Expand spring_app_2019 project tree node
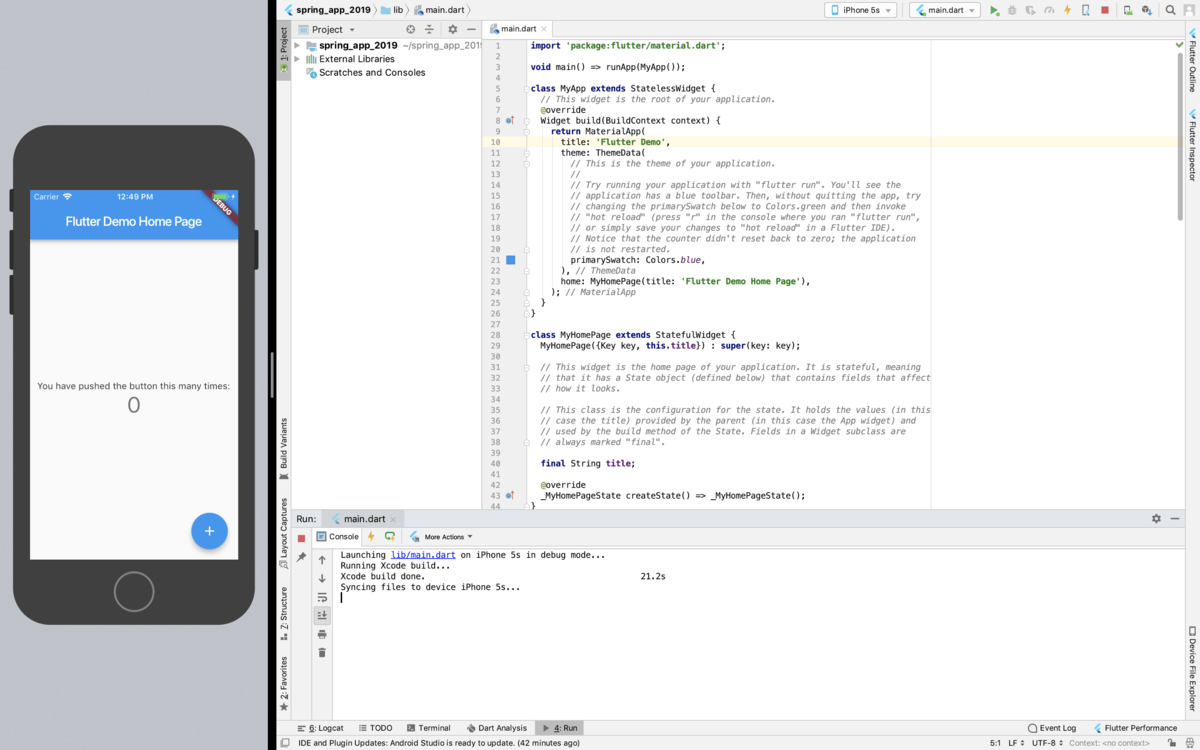This screenshot has width=1200, height=750. pyautogui.click(x=297, y=46)
